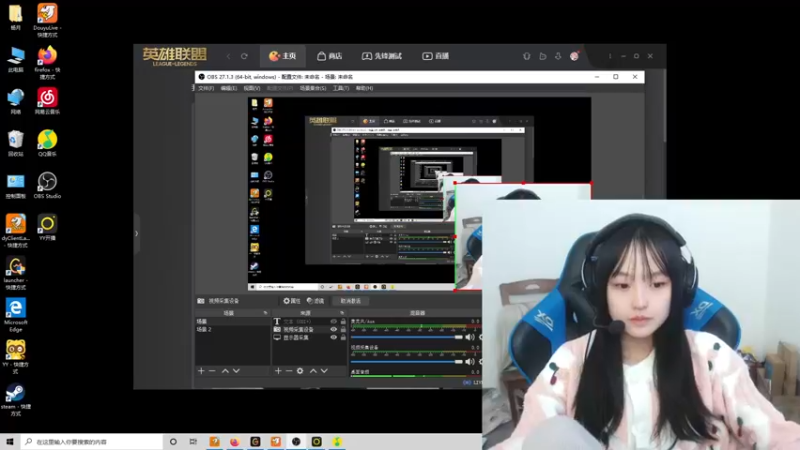Select the YY raccoon desktop shortcut
The height and width of the screenshot is (450, 800).
pyautogui.click(x=16, y=357)
